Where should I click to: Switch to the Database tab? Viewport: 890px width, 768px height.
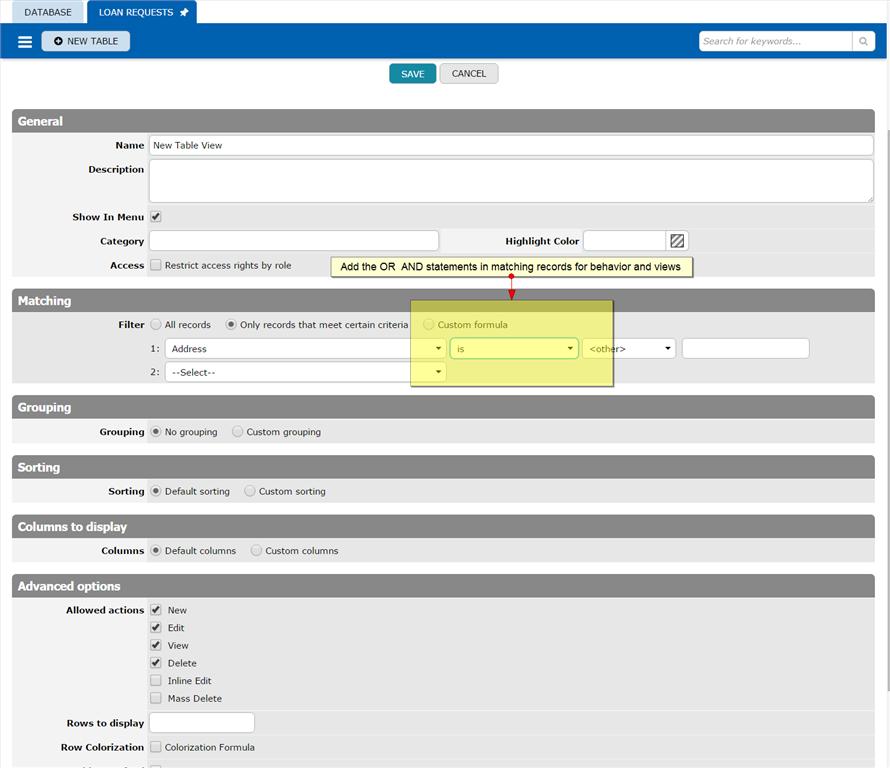(48, 12)
